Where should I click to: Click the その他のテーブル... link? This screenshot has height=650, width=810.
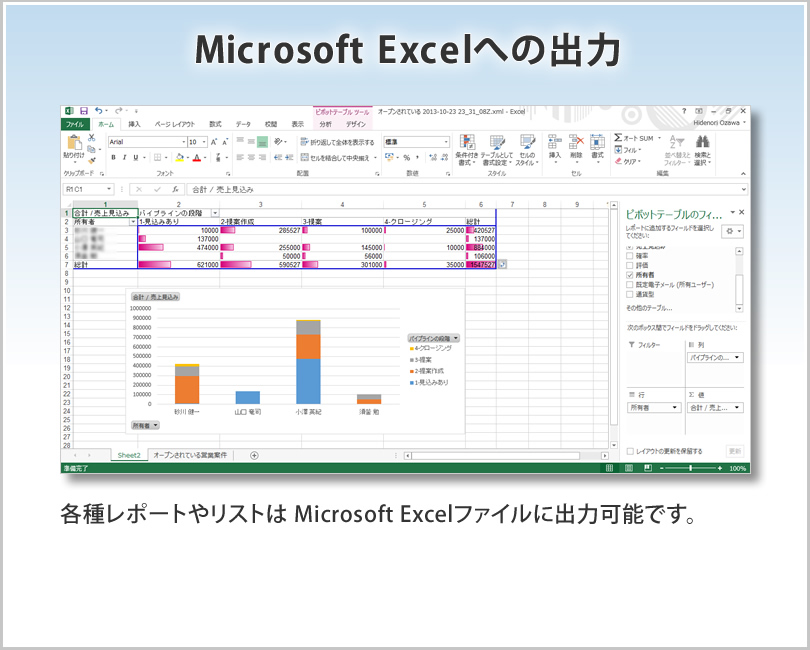pyautogui.click(x=649, y=308)
